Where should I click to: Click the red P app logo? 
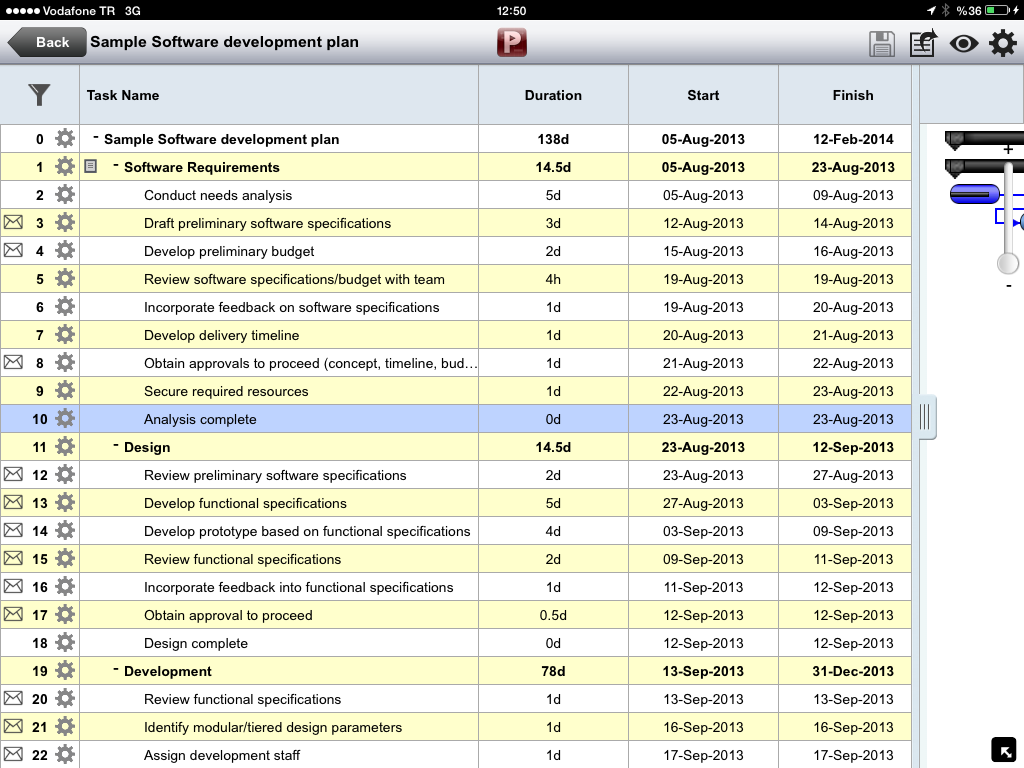click(x=511, y=42)
